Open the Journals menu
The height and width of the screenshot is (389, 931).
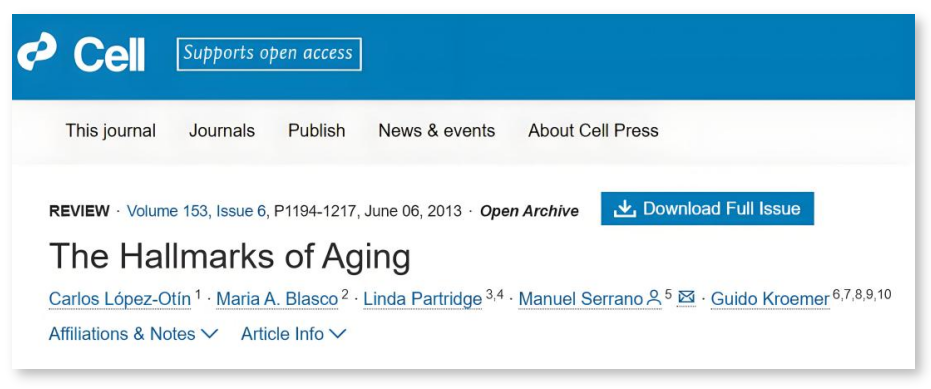[222, 131]
